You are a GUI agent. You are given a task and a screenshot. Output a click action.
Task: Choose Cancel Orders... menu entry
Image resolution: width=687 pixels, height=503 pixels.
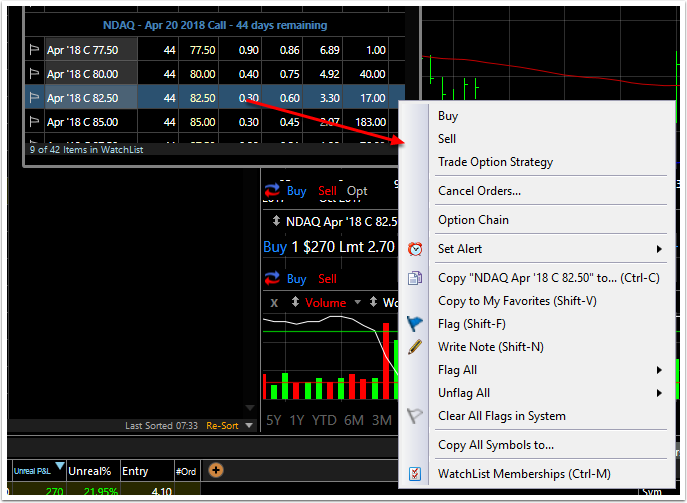[x=479, y=191]
